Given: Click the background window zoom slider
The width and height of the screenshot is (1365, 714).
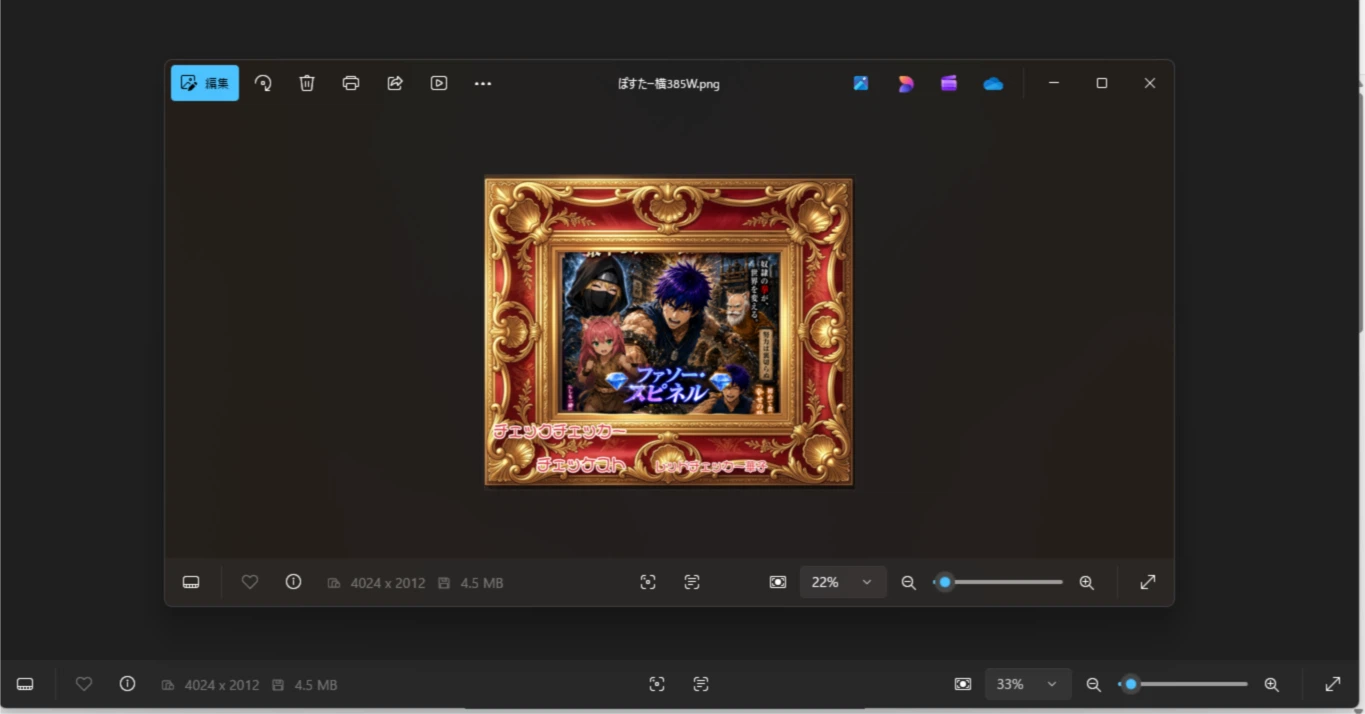Looking at the screenshot, I should pyautogui.click(x=1183, y=684).
